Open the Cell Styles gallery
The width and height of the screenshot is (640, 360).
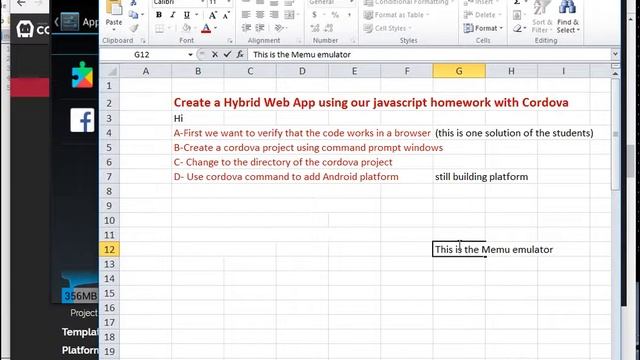387,28
